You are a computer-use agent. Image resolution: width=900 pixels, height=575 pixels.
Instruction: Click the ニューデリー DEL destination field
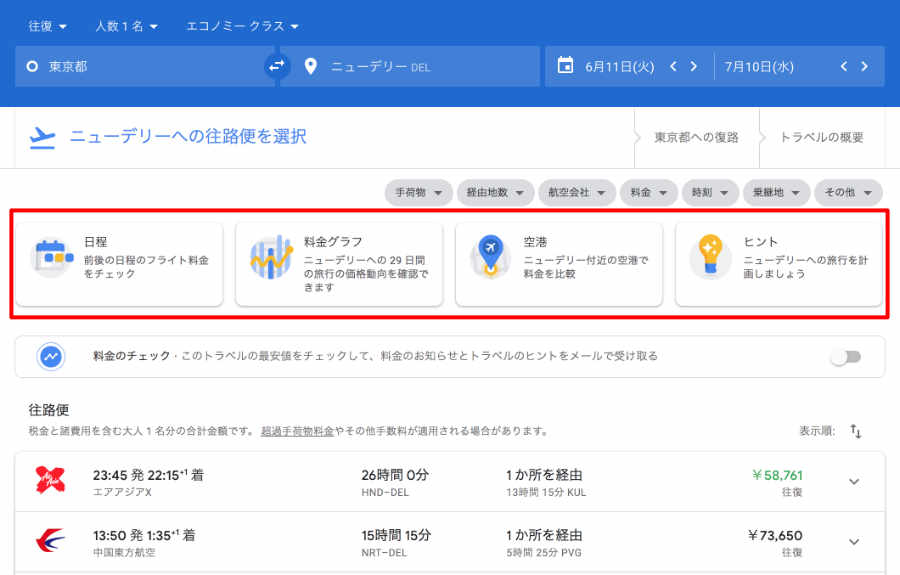(410, 67)
